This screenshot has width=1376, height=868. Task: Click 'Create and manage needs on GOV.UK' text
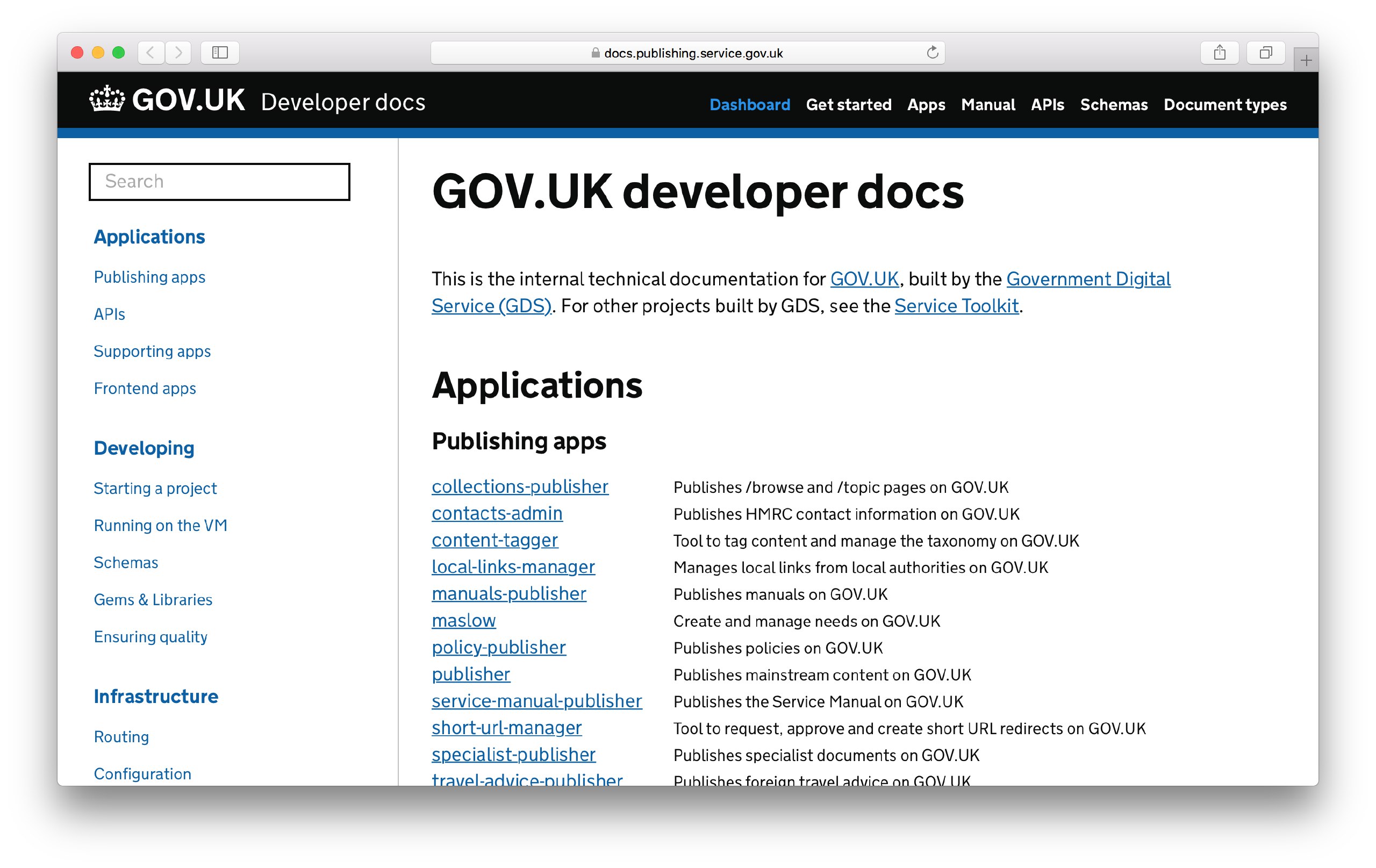pyautogui.click(x=807, y=622)
